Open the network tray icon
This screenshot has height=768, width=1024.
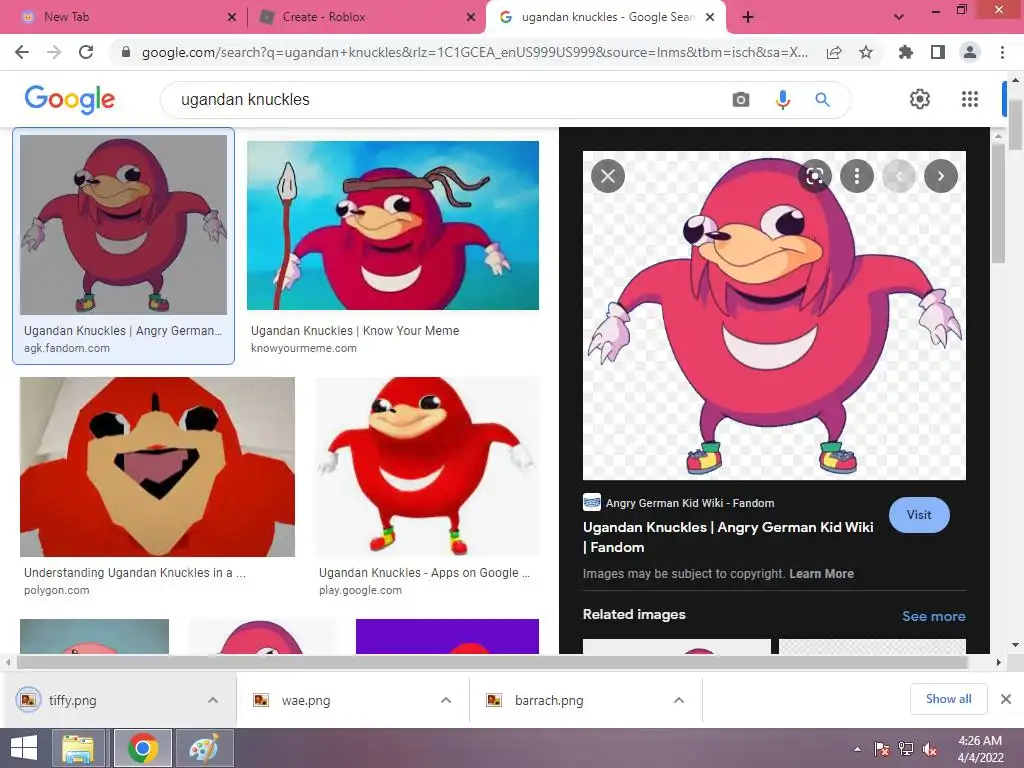pos(906,749)
